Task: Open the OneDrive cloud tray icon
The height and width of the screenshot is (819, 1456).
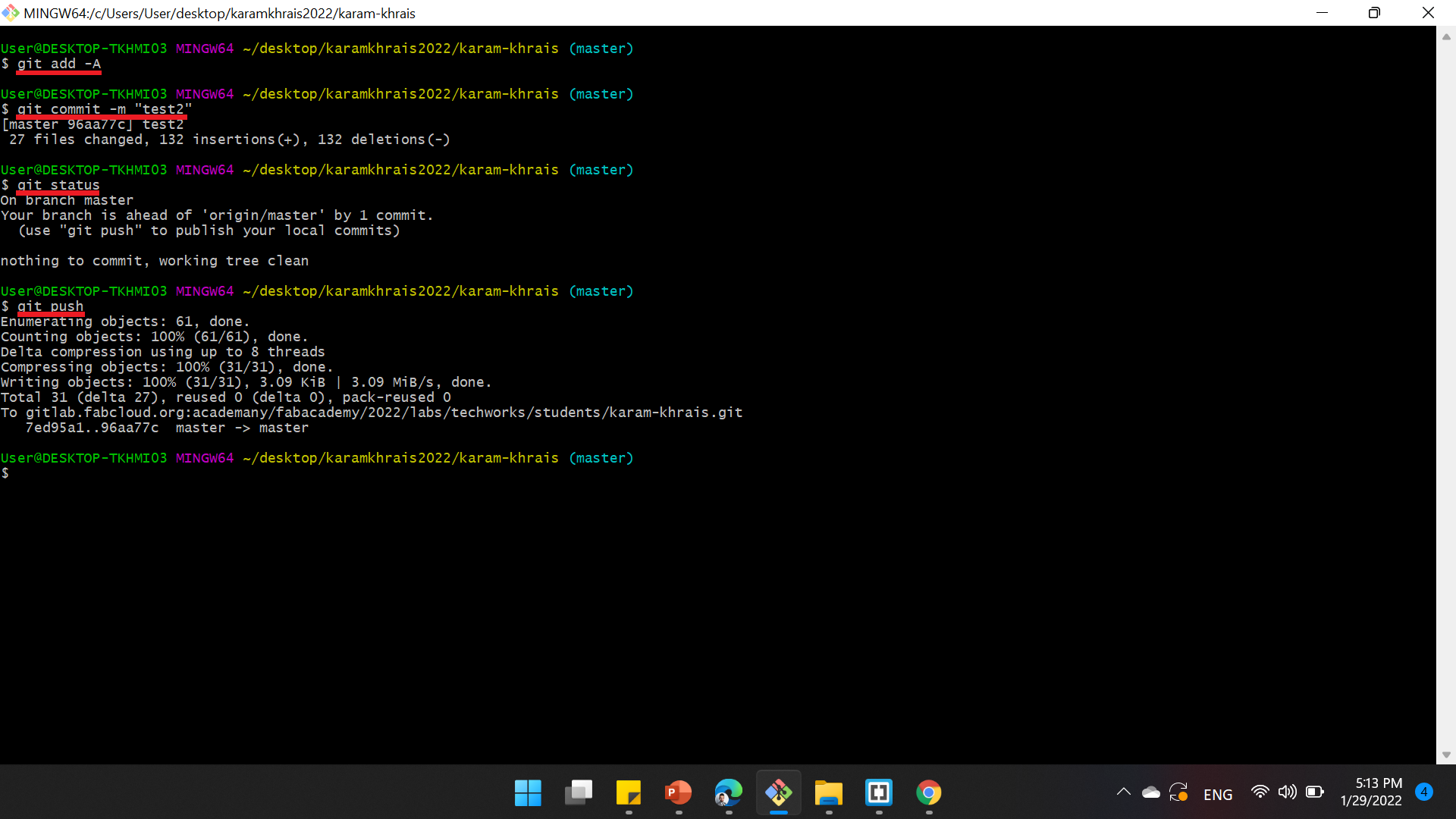Action: pos(1151,792)
